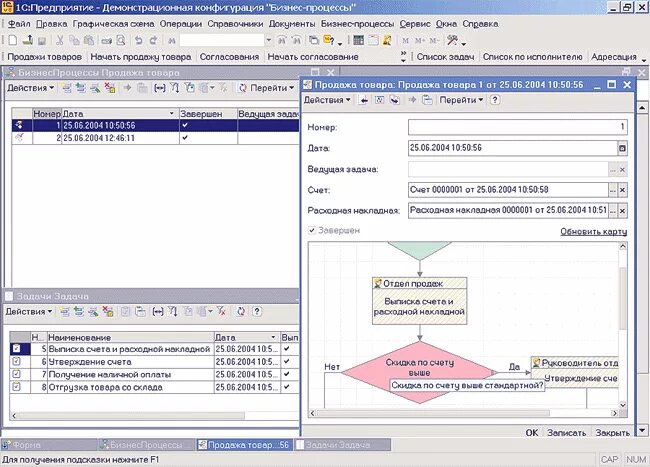Open Действия dropdown in Бизнес-процессы window
This screenshot has width=650, height=467.
pyautogui.click(x=31, y=88)
